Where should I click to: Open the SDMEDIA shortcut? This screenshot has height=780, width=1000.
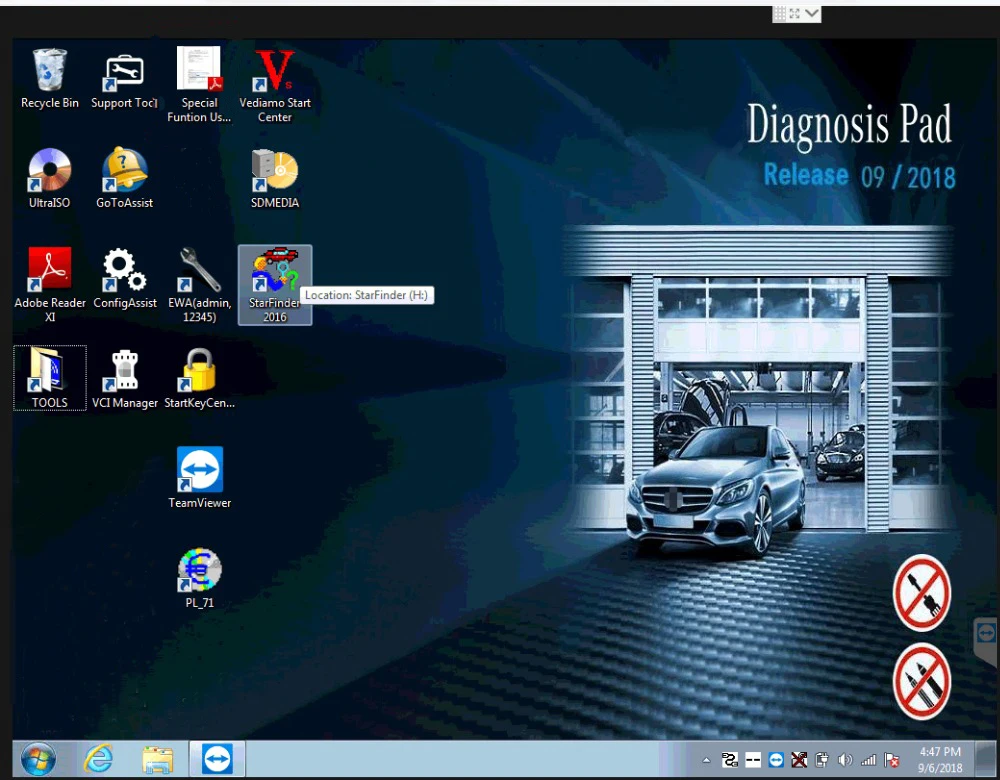[275, 179]
